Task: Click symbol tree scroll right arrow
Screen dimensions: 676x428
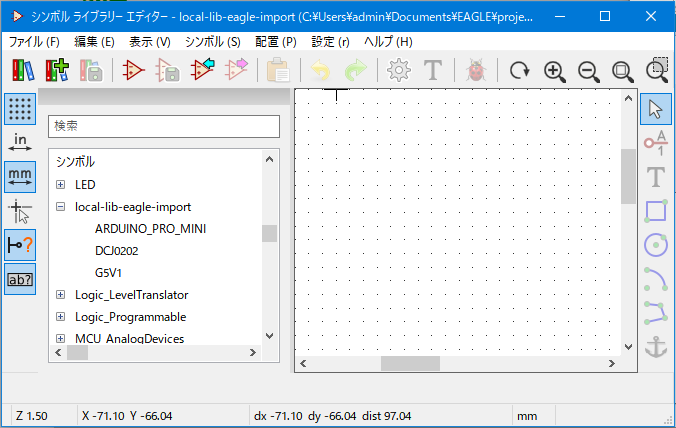Action: (x=253, y=353)
